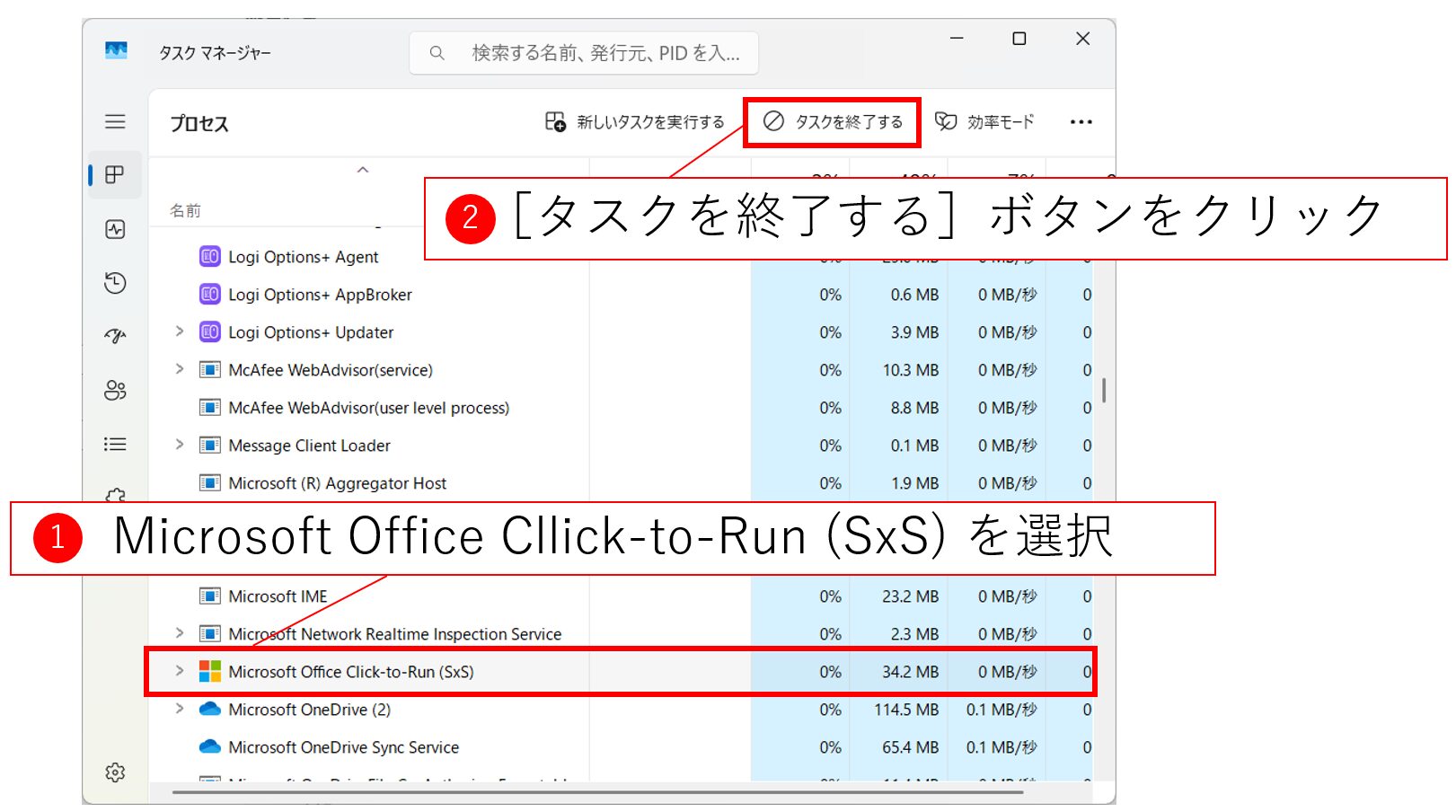
Task: Open Startup apps sidebar icon
Action: click(115, 336)
